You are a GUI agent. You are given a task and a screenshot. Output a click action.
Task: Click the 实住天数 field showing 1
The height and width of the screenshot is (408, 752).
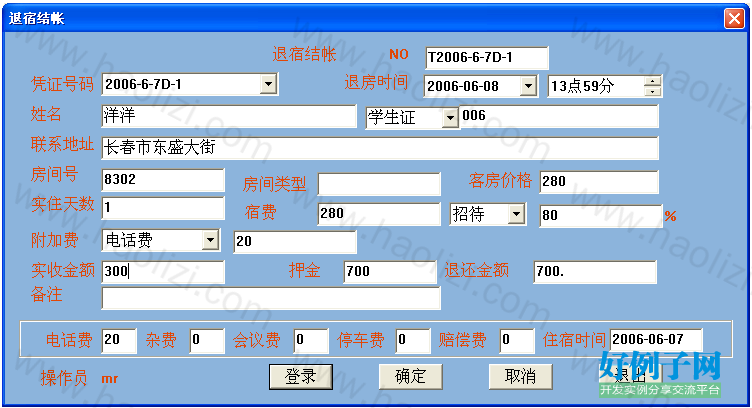pyautogui.click(x=163, y=208)
